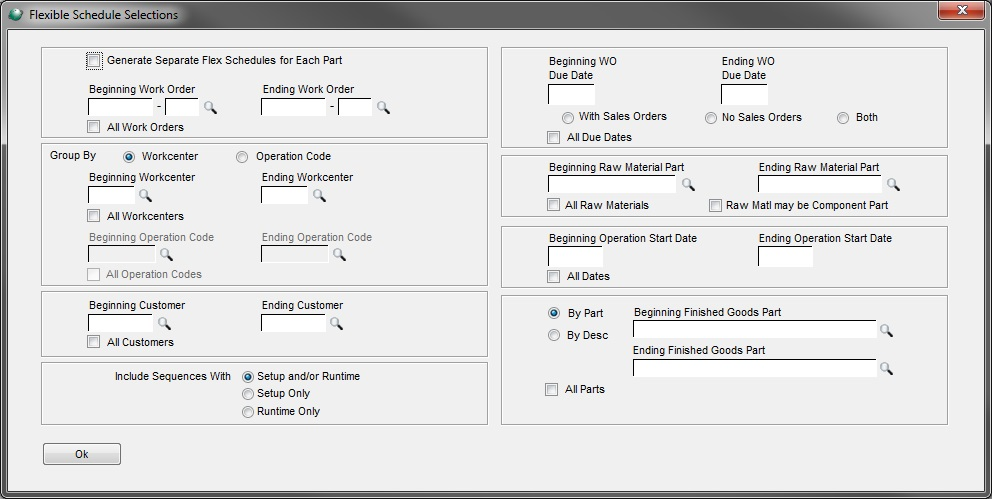Click Beginning Raw Material Part field
Viewport: 992px width, 499px height.
click(612, 184)
